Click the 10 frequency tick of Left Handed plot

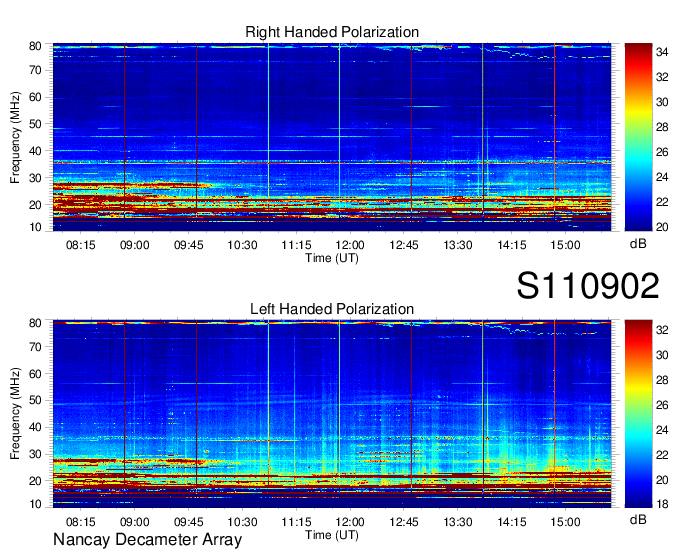tap(35, 504)
